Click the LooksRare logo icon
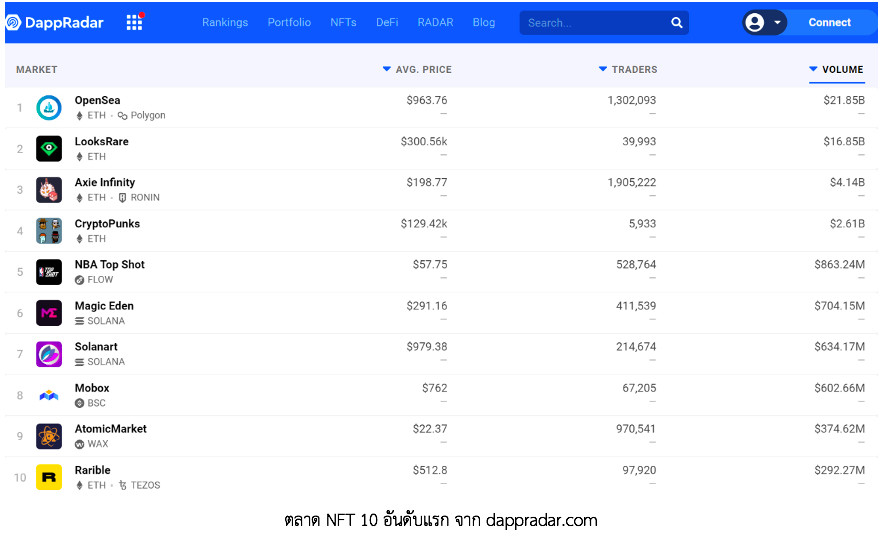This screenshot has width=878, height=536. point(49,148)
